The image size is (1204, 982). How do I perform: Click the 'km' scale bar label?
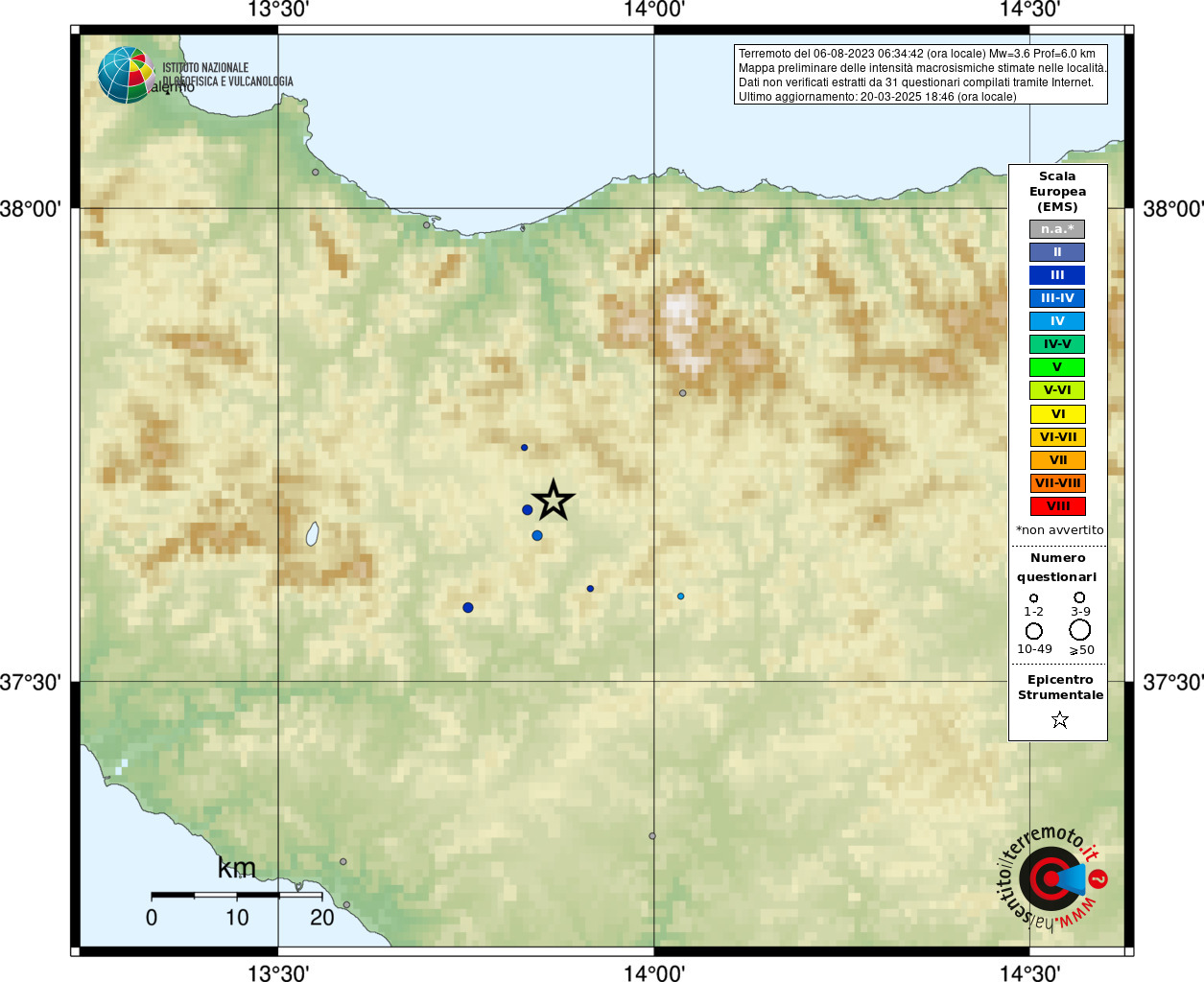point(236,868)
